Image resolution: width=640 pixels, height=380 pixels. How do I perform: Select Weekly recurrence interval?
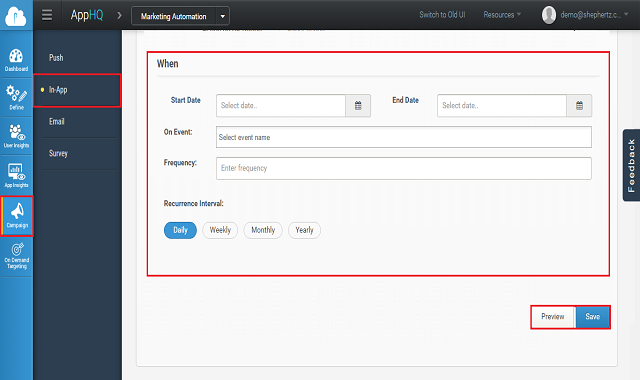[x=220, y=230]
